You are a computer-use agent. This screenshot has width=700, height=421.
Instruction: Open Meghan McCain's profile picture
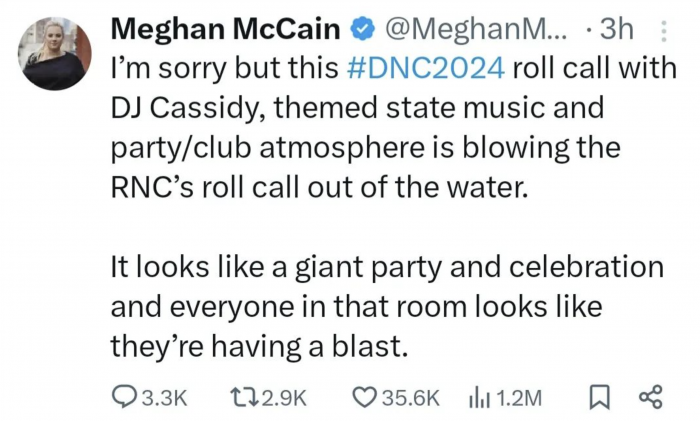coord(55,52)
